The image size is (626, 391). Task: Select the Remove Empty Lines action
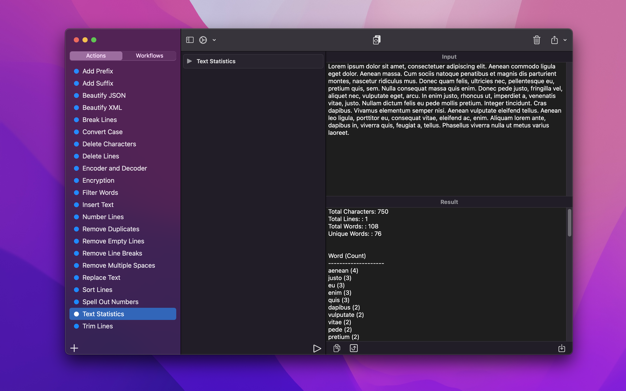point(123,241)
